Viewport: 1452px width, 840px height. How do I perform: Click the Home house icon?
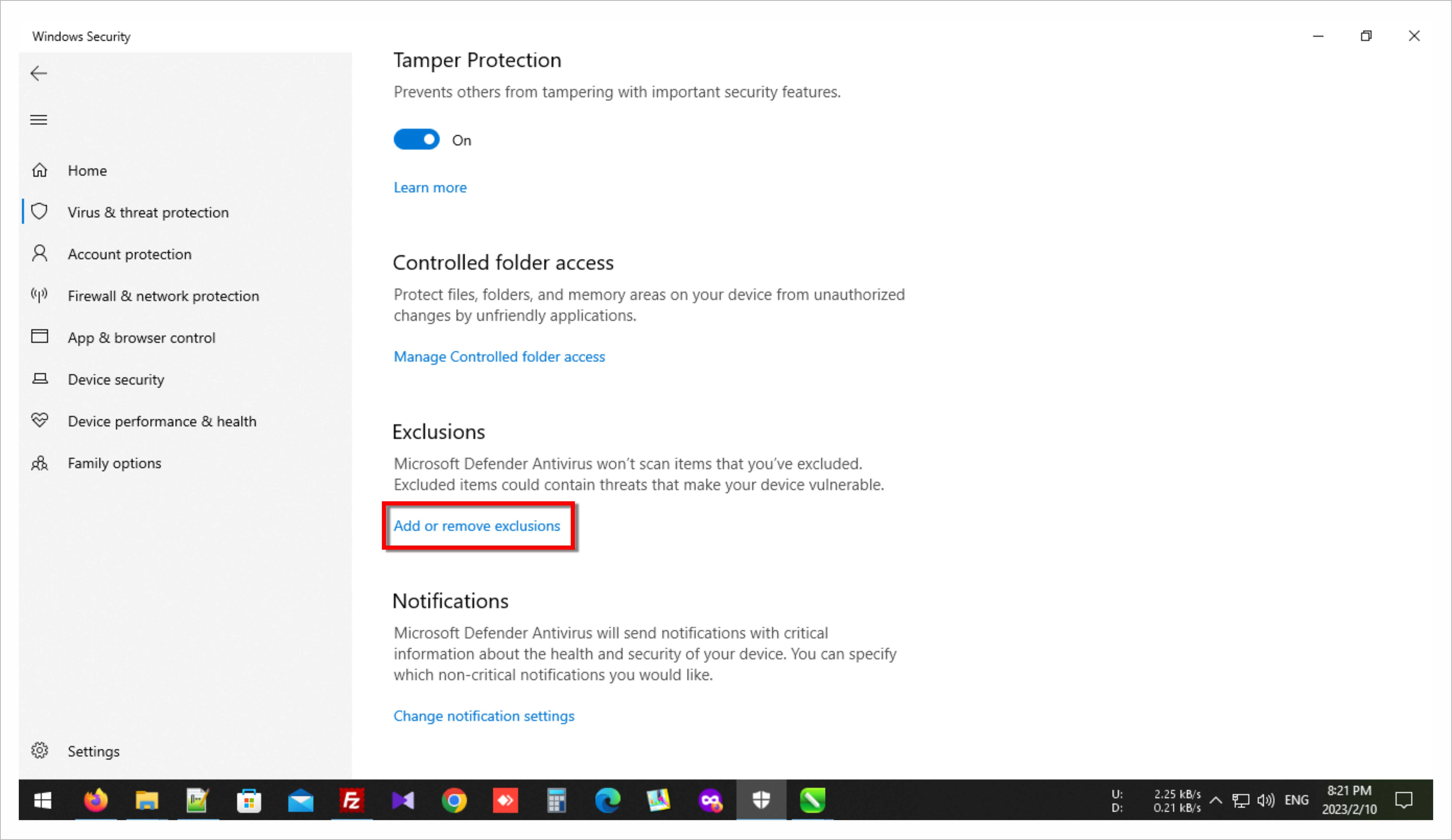[39, 170]
